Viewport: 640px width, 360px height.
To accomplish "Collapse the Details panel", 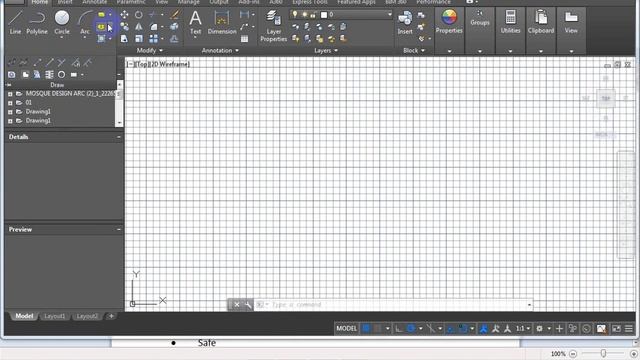I will pyautogui.click(x=119, y=137).
